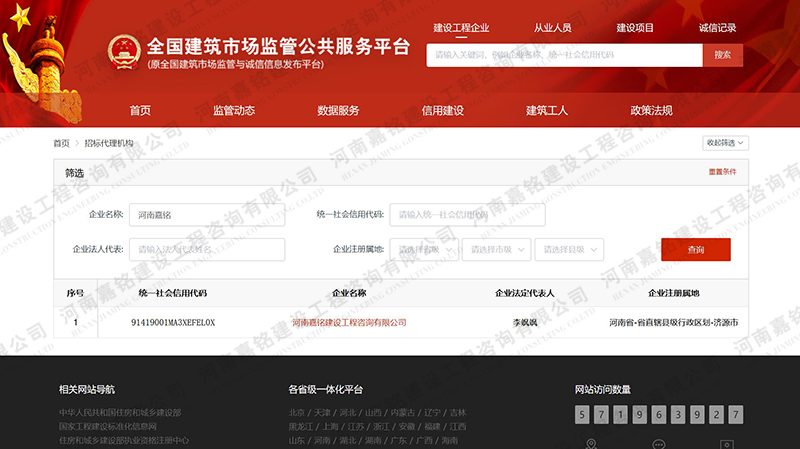
Task: Open the city 请选择市级 dropdown
Action: click(496, 250)
